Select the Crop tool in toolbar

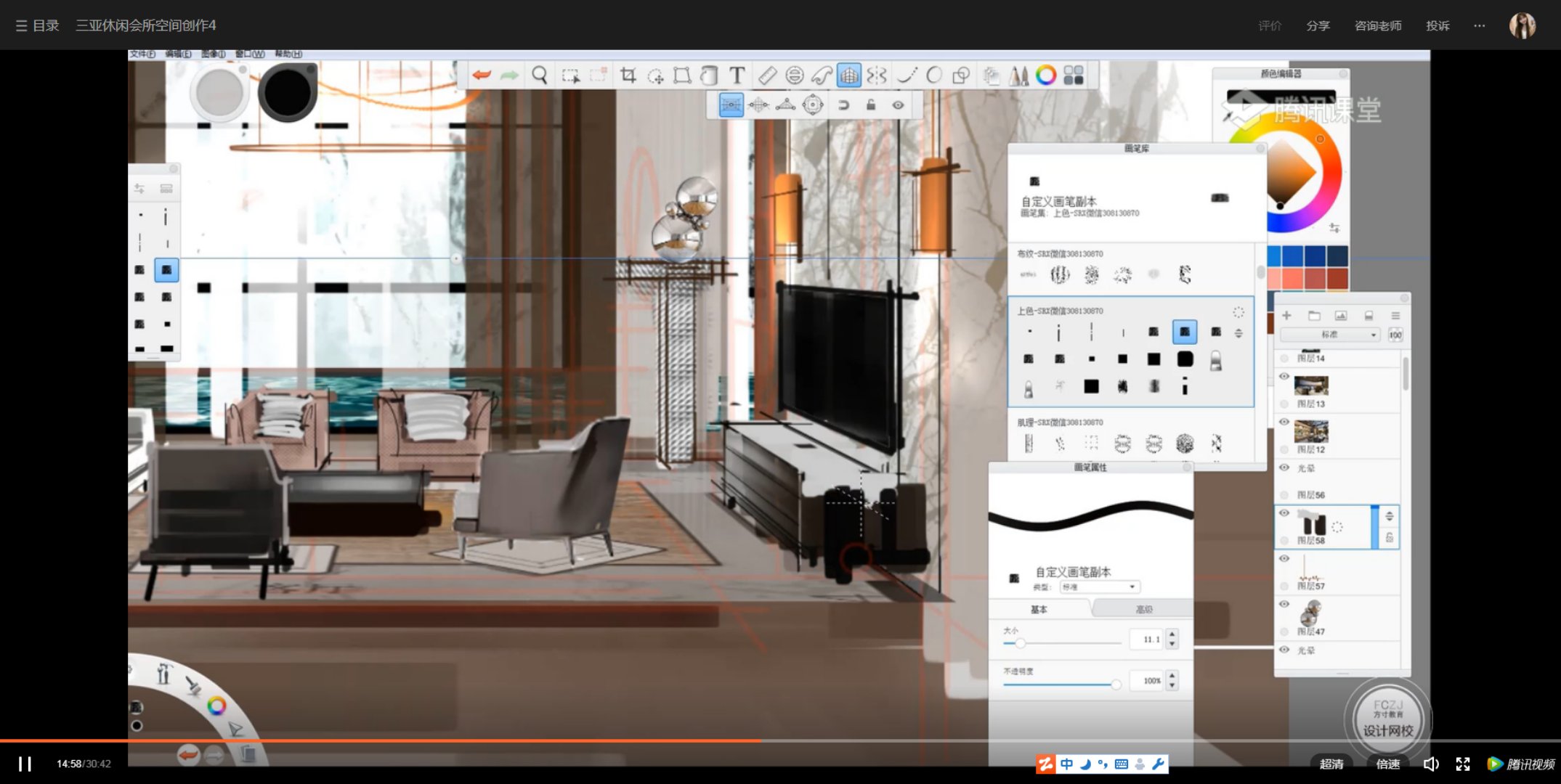(x=628, y=75)
